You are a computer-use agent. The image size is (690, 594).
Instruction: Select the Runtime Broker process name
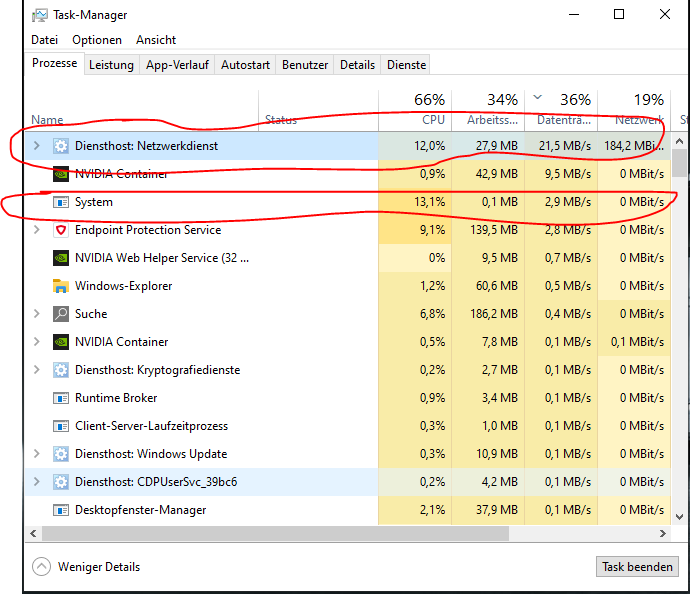click(x=116, y=398)
